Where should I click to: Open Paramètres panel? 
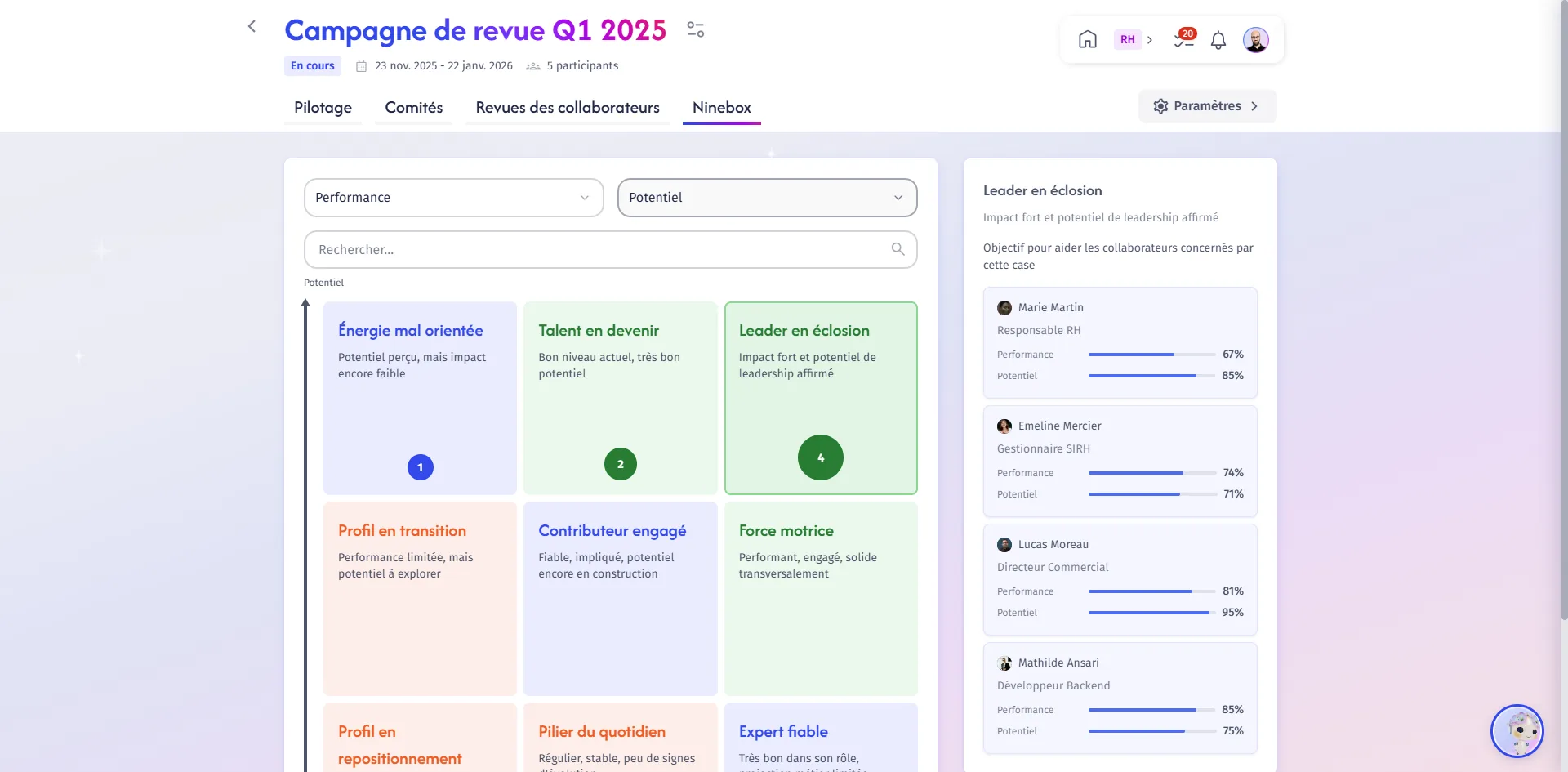coord(1207,106)
